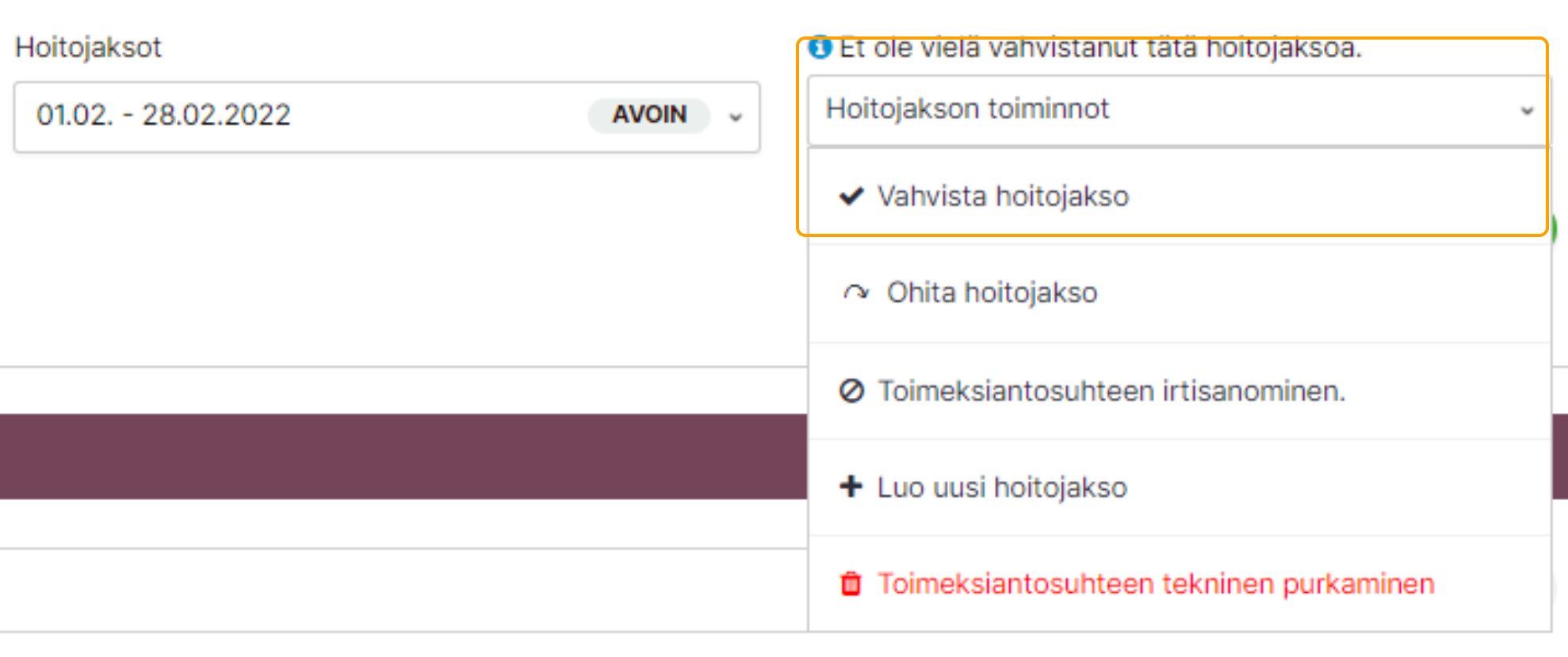1568x657 pixels.
Task: Click the AVOIN status badge
Action: coord(648,115)
